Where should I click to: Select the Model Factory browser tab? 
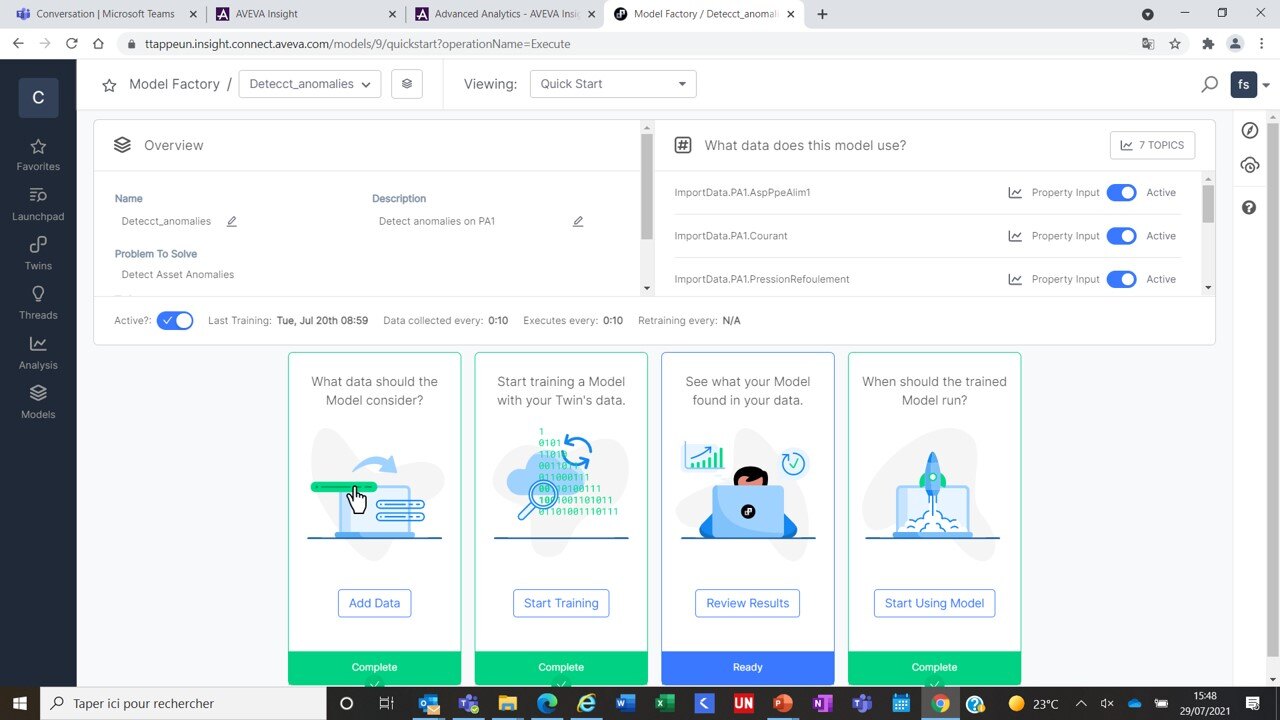pyautogui.click(x=704, y=14)
